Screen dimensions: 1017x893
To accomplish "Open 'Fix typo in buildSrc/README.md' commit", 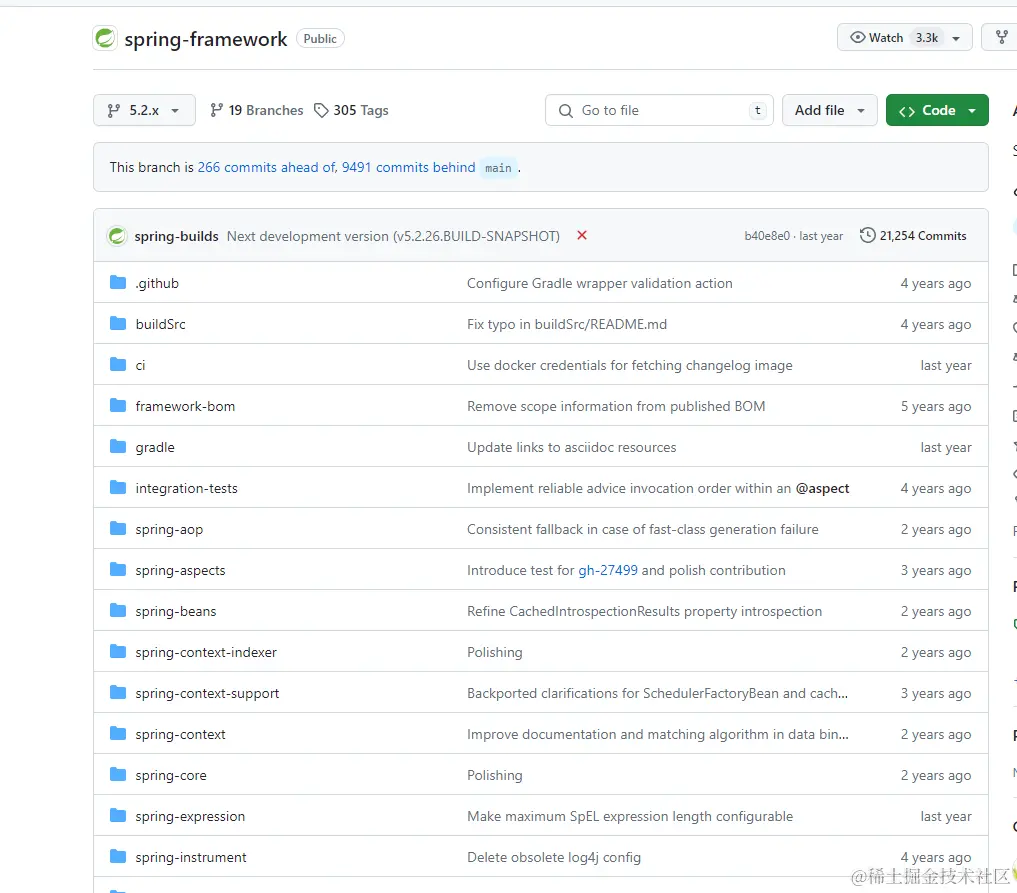I will (567, 324).
